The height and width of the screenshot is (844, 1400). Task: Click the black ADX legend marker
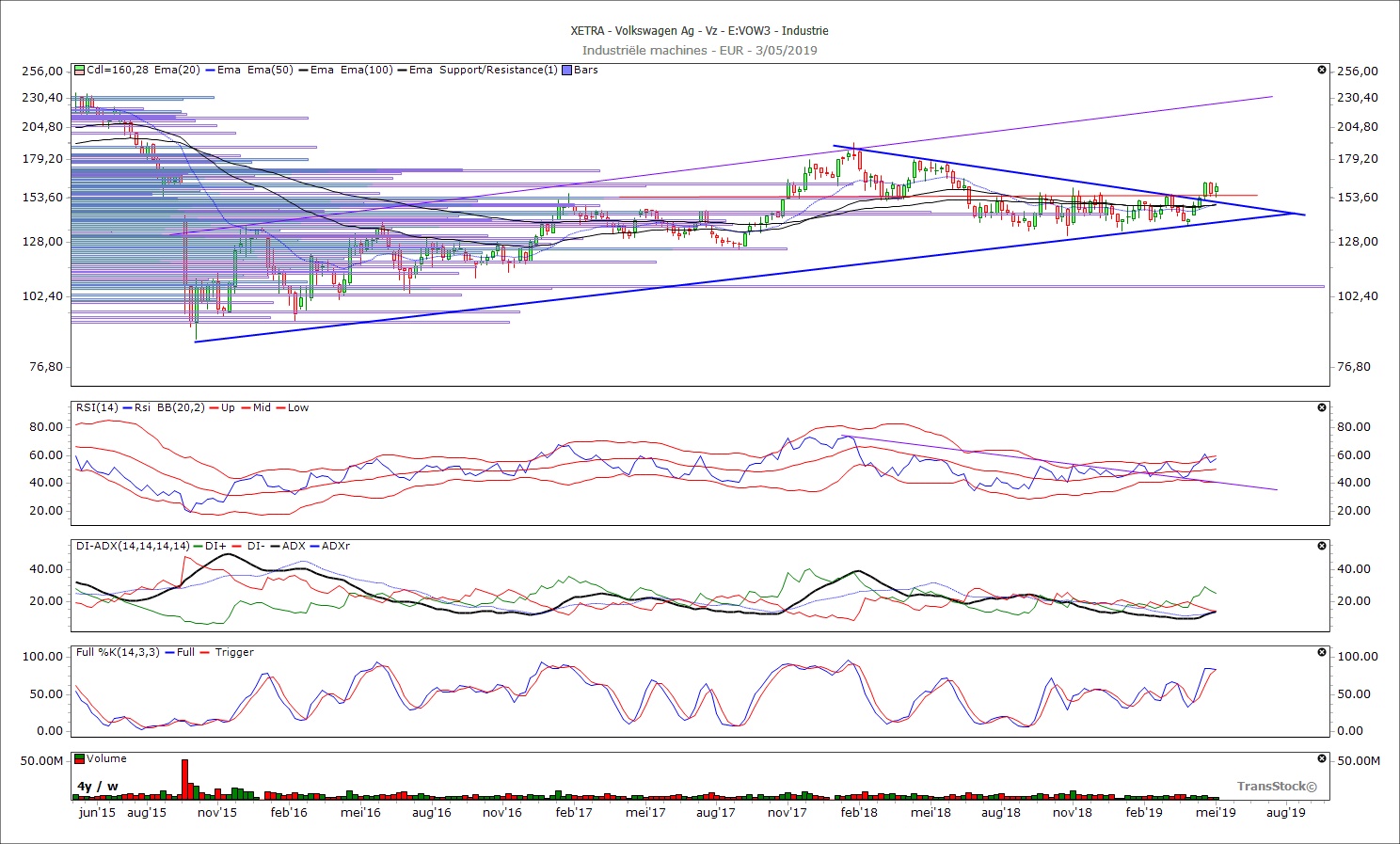(274, 546)
